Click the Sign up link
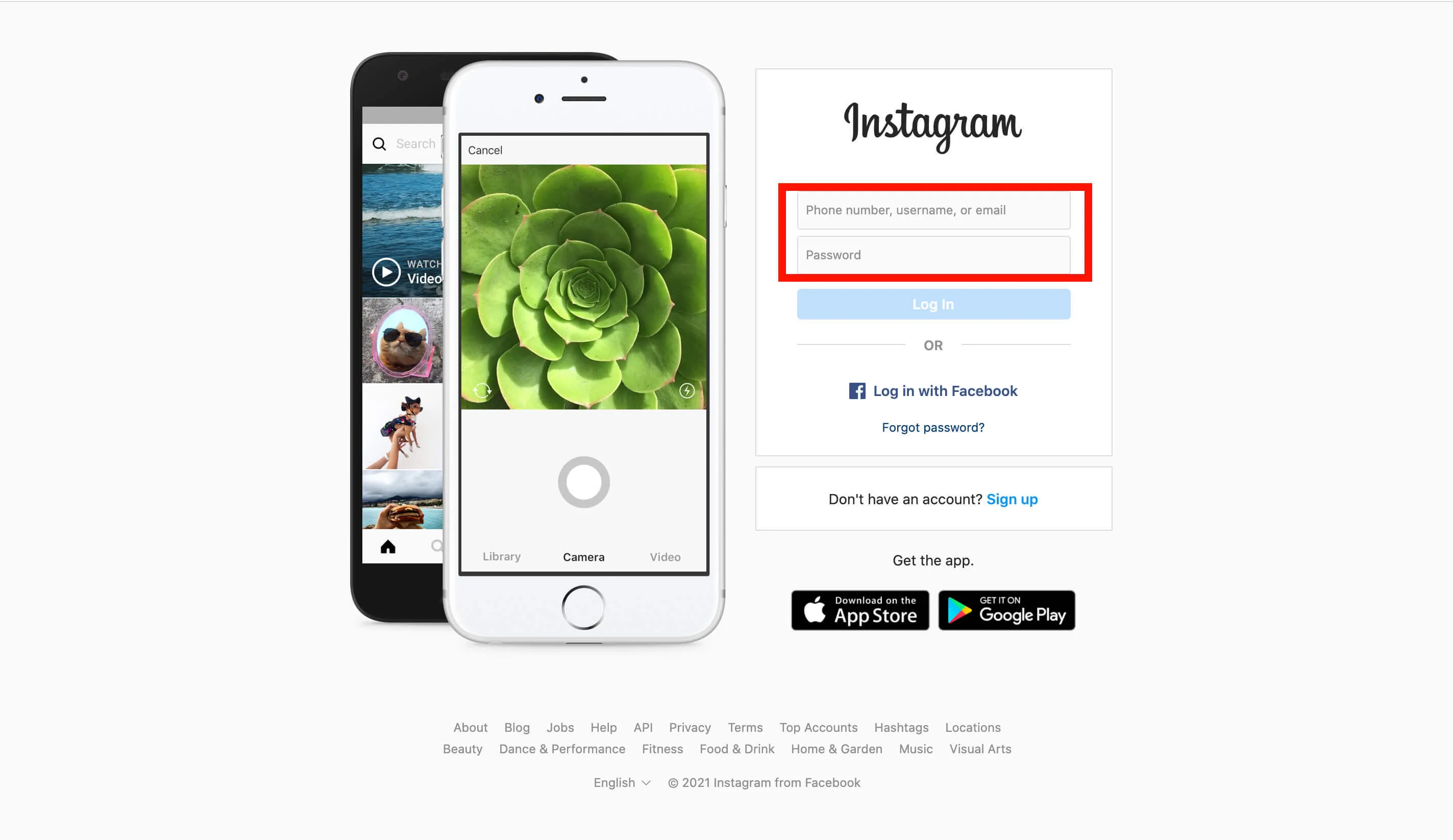Image resolution: width=1453 pixels, height=840 pixels. pos(1012,498)
